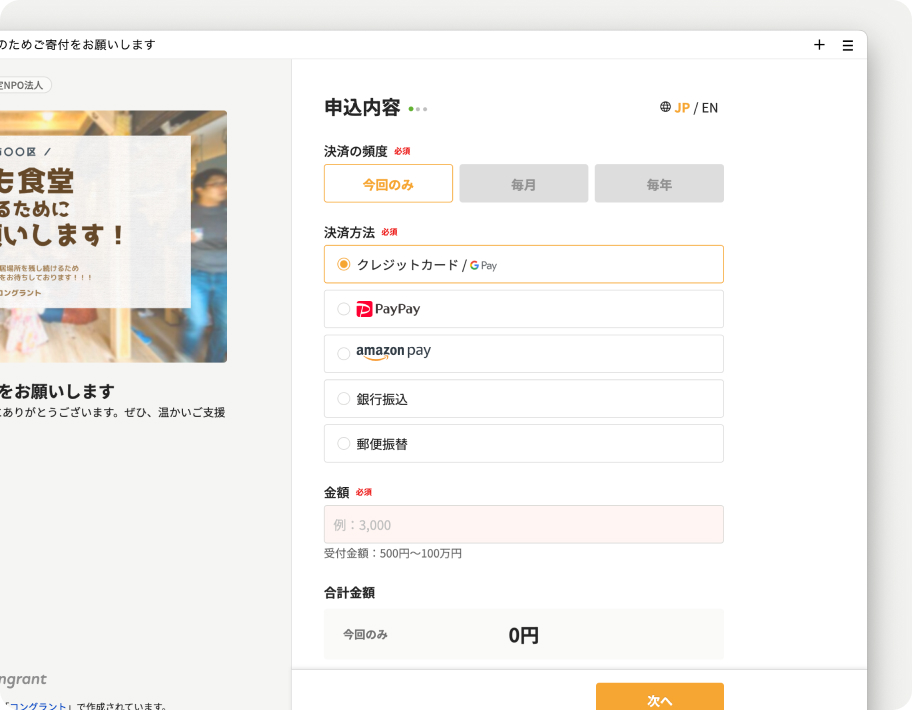Click the 決済の頻度 label
The width and height of the screenshot is (912, 710).
tap(355, 151)
